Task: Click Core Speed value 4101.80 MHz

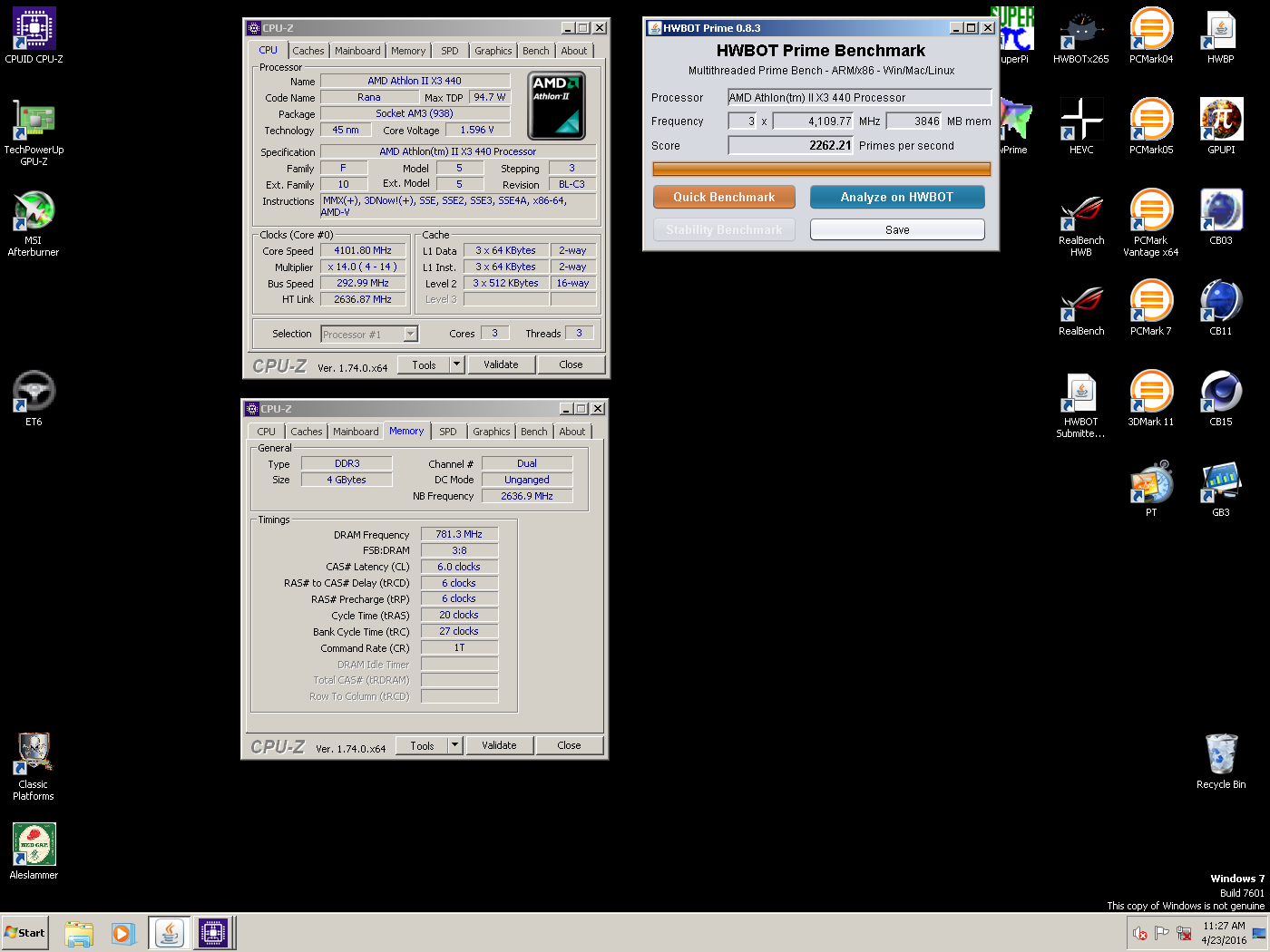Action: coord(363,250)
